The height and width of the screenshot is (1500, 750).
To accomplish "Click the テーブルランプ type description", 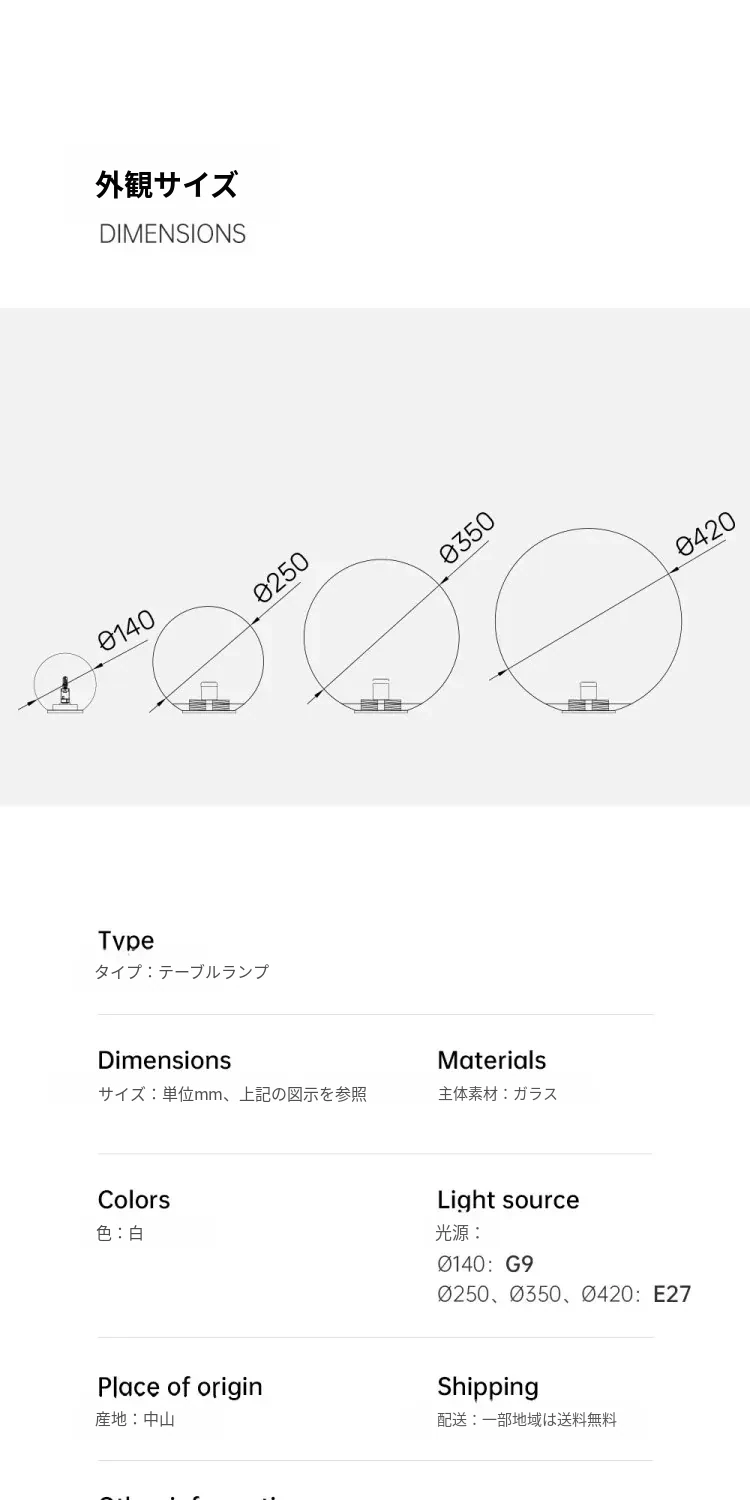I will (213, 972).
